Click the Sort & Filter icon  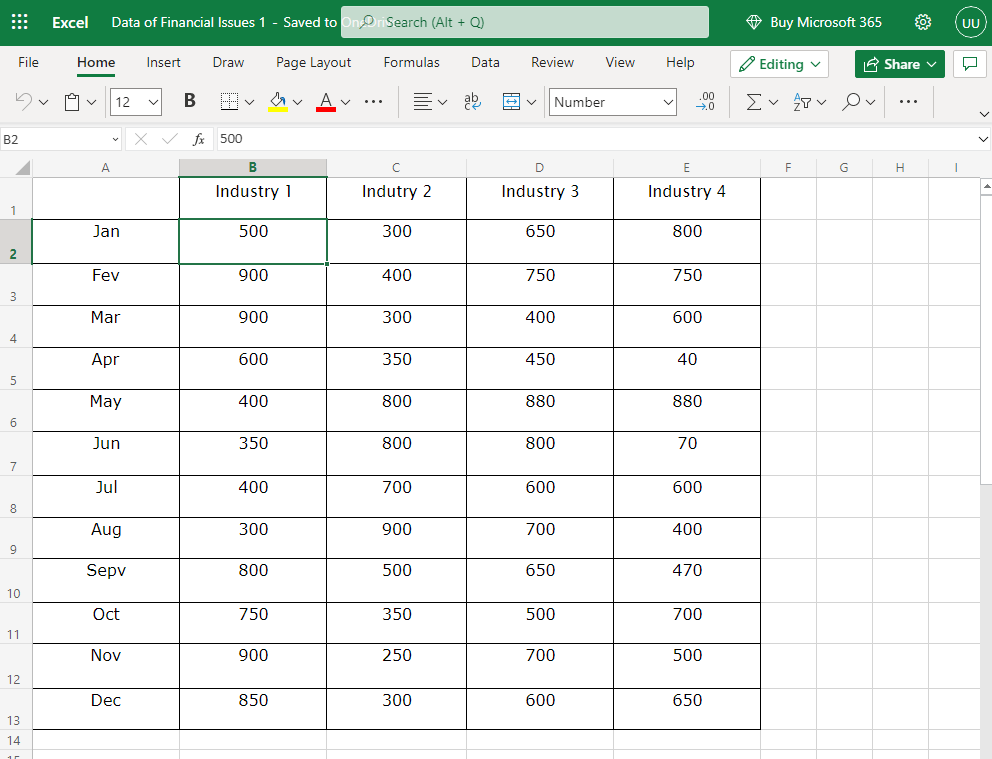click(802, 101)
